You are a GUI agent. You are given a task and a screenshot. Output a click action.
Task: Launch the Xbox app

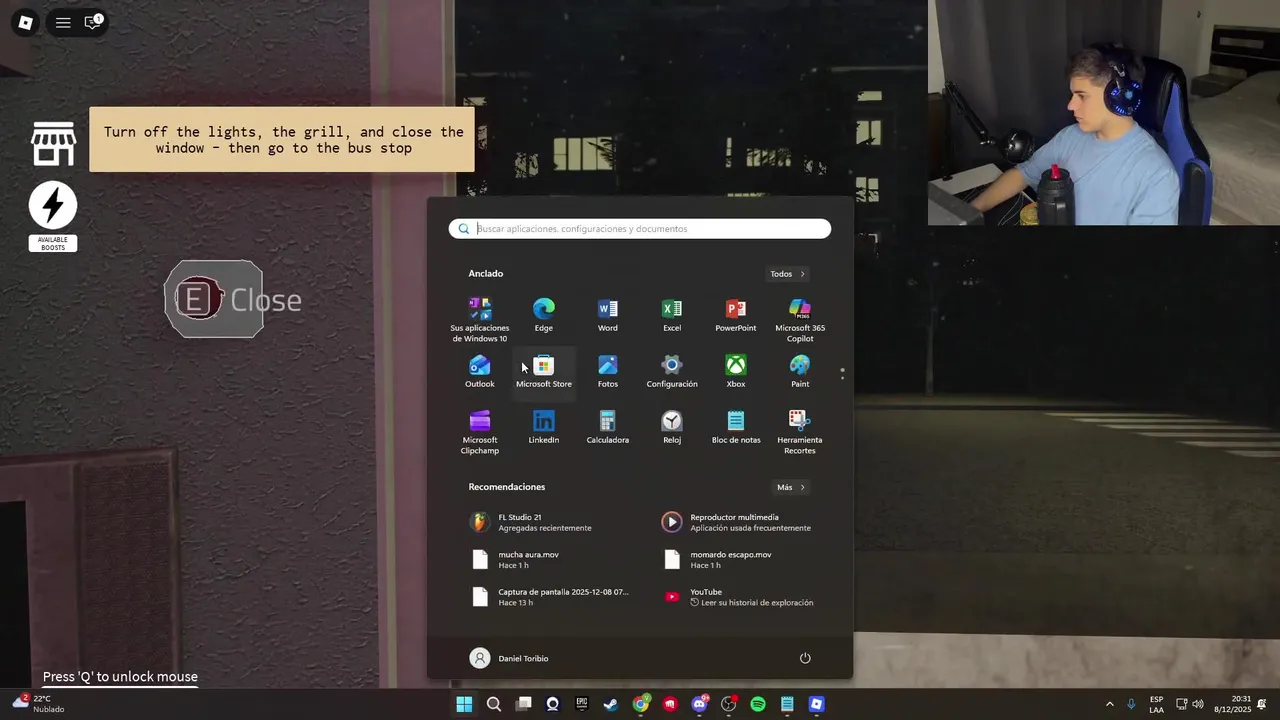tap(736, 372)
